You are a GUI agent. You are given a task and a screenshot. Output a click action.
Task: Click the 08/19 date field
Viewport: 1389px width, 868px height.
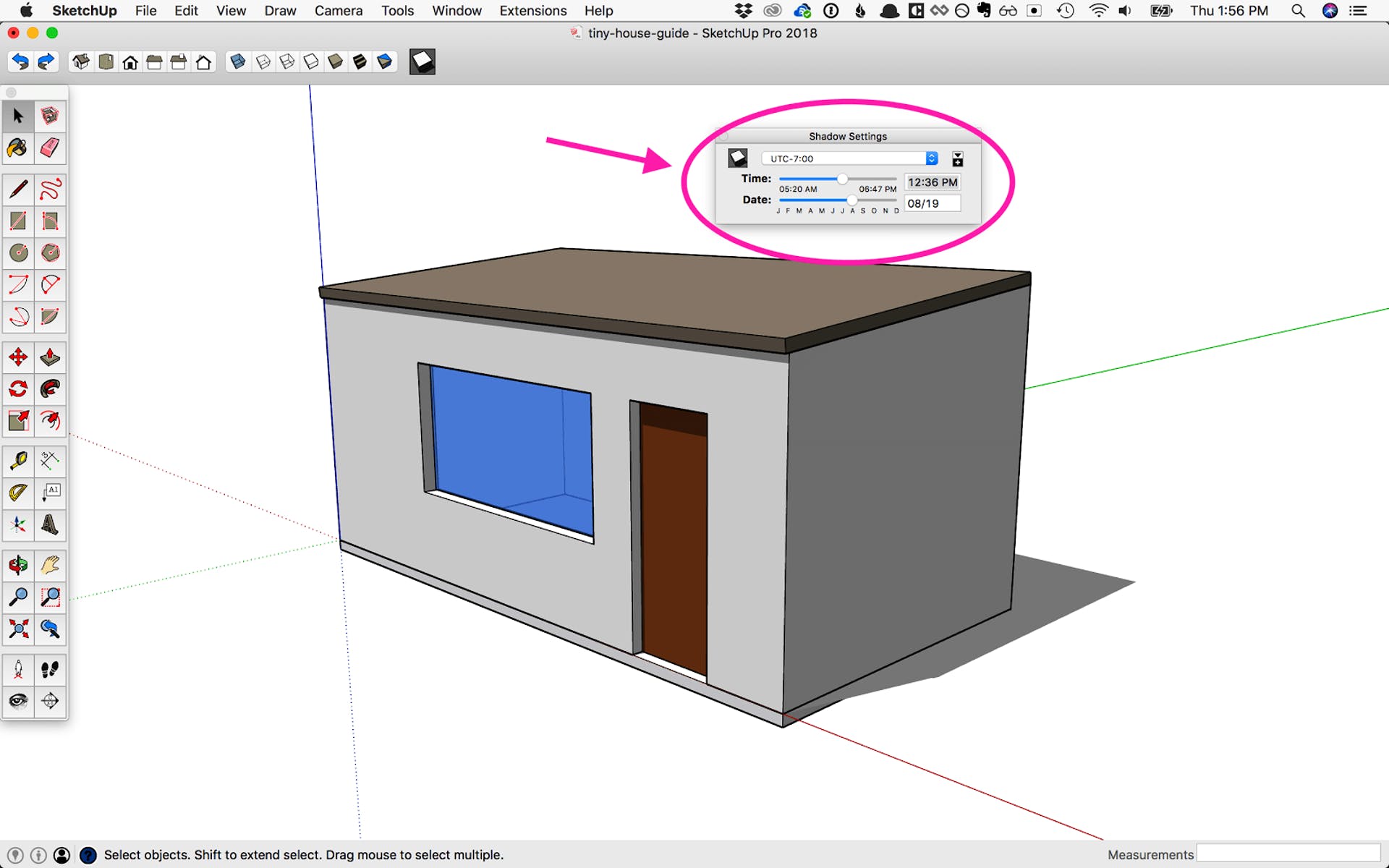pyautogui.click(x=932, y=203)
